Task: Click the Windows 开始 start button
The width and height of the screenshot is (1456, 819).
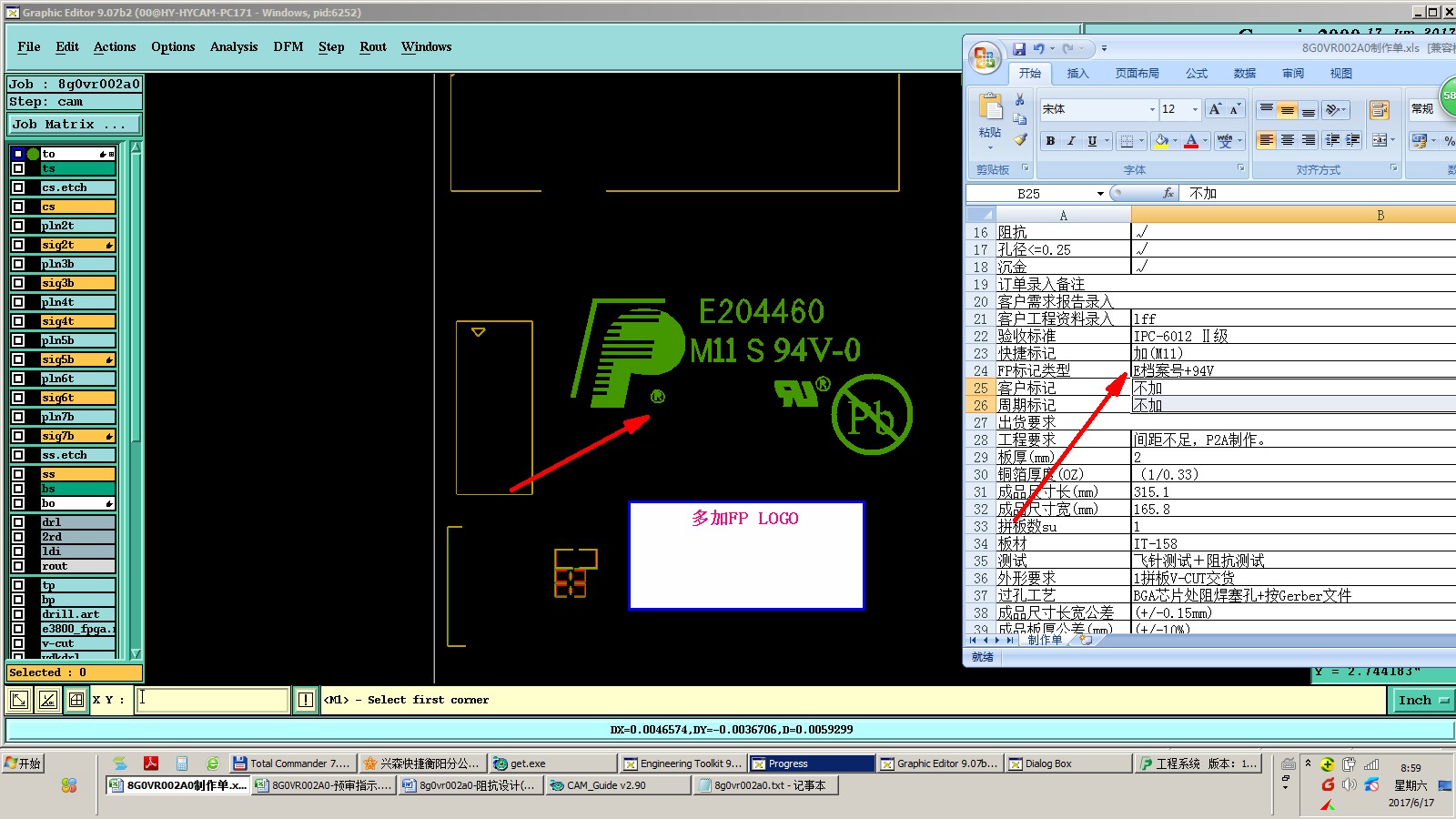Action: pyautogui.click(x=24, y=763)
